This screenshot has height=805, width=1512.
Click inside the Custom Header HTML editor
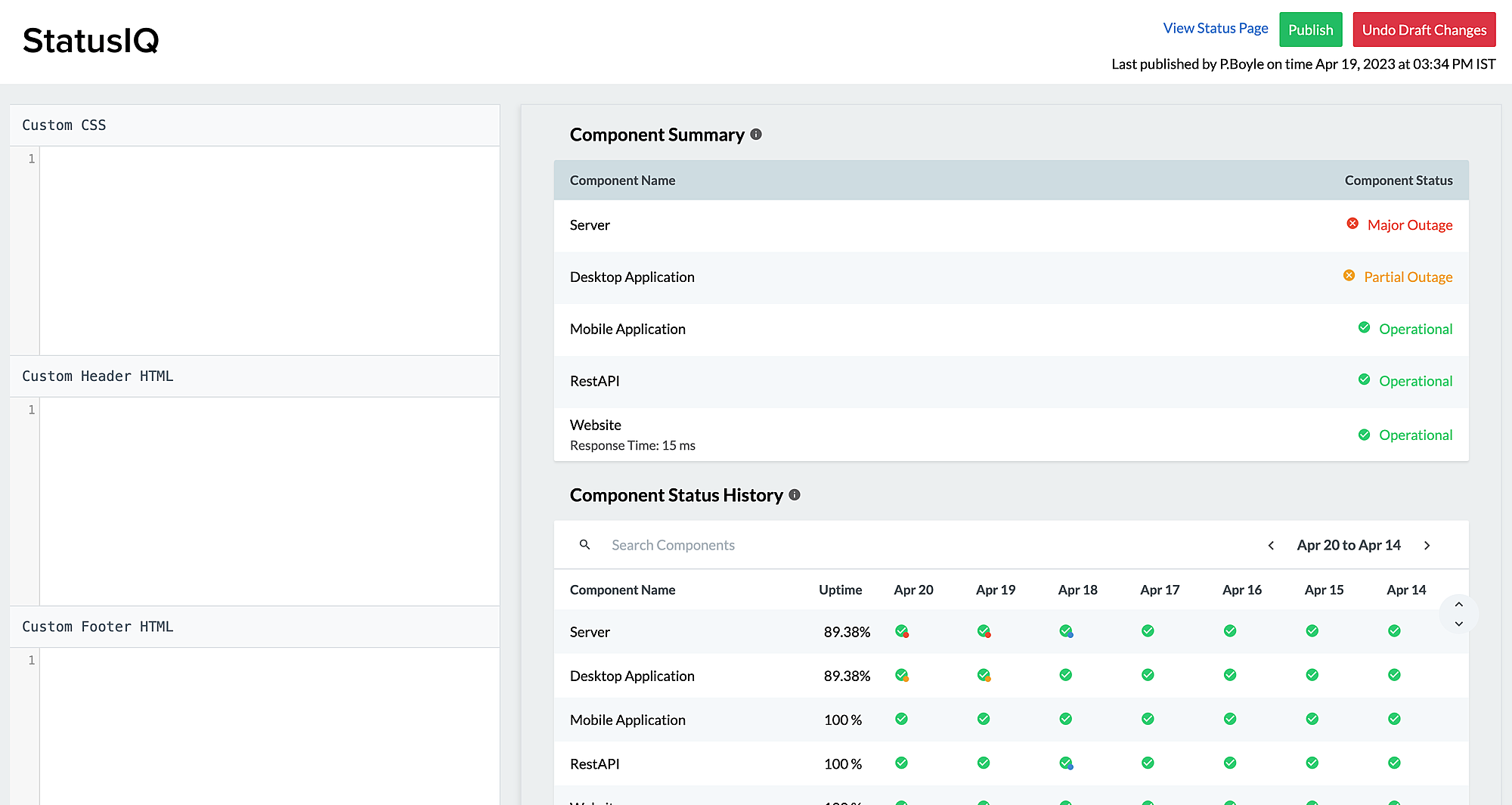[268, 500]
